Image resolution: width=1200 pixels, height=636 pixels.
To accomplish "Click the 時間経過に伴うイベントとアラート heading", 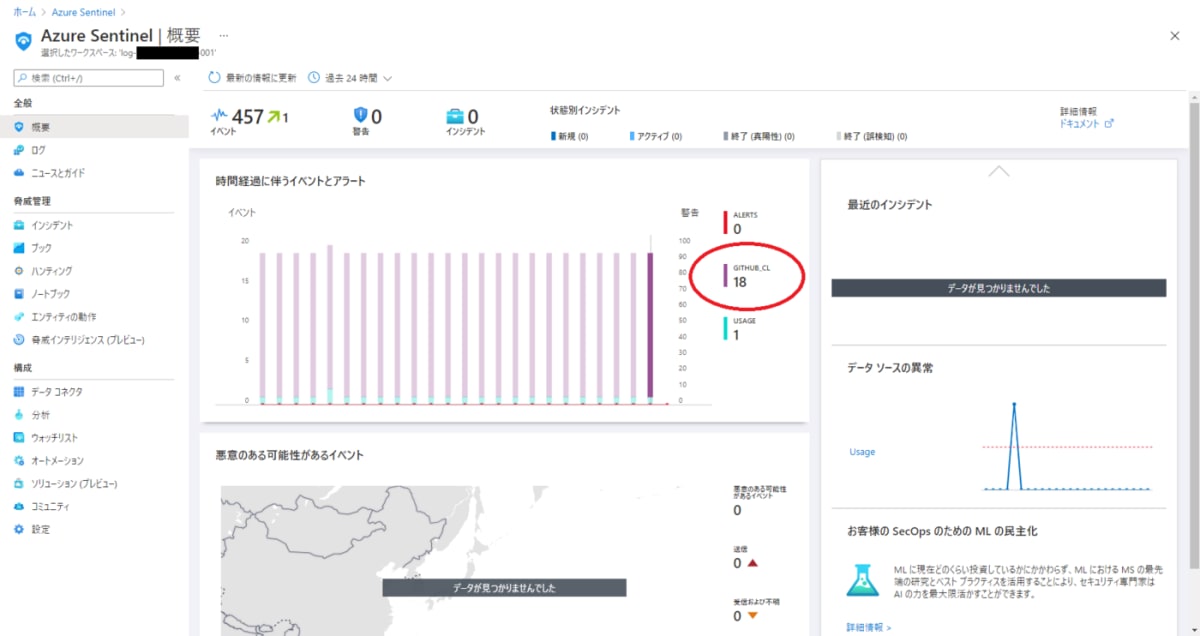I will (290, 181).
